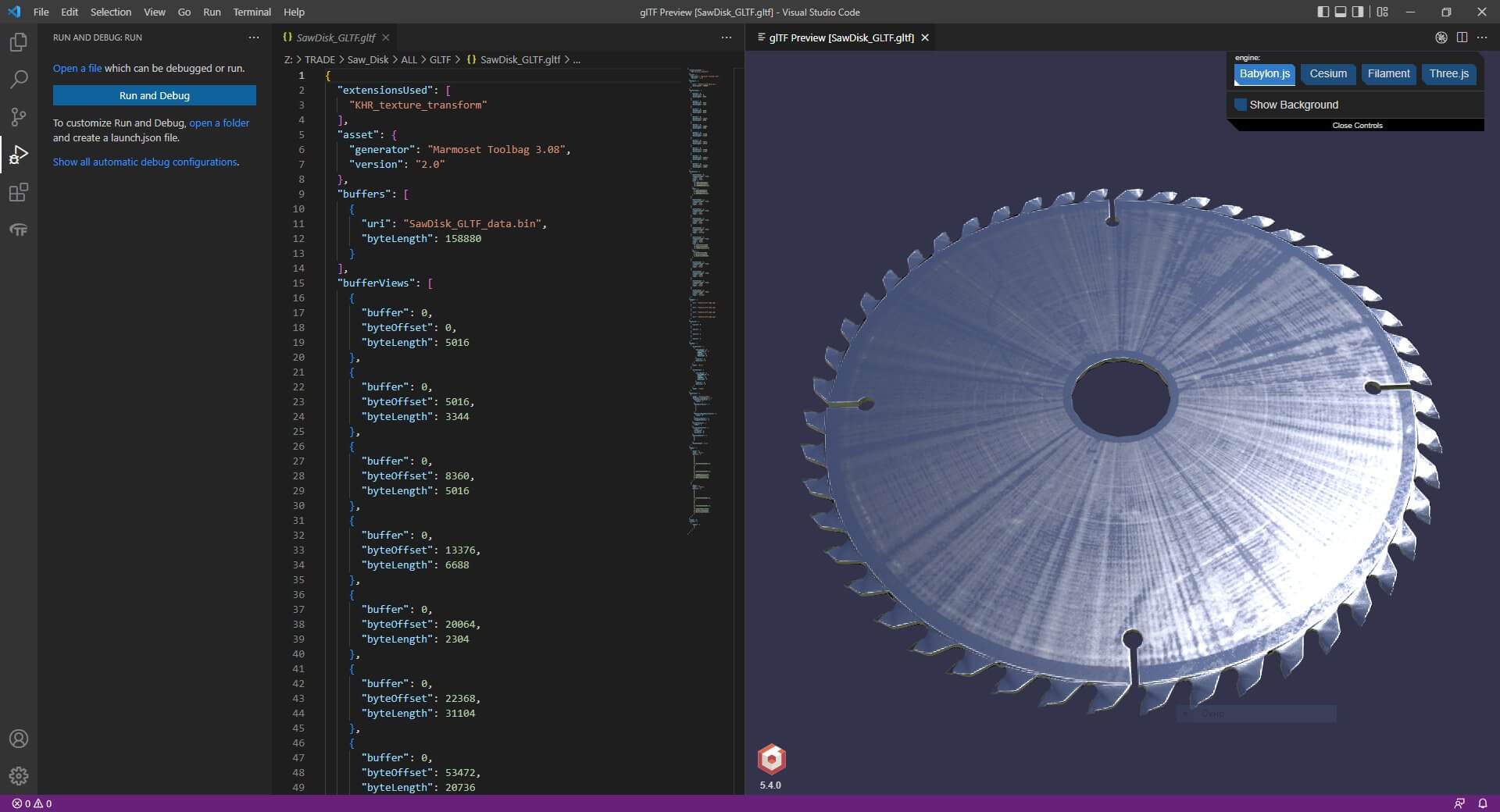Click the Accounts icon in activity bar
Viewport: 1500px width, 812px height.
(19, 739)
